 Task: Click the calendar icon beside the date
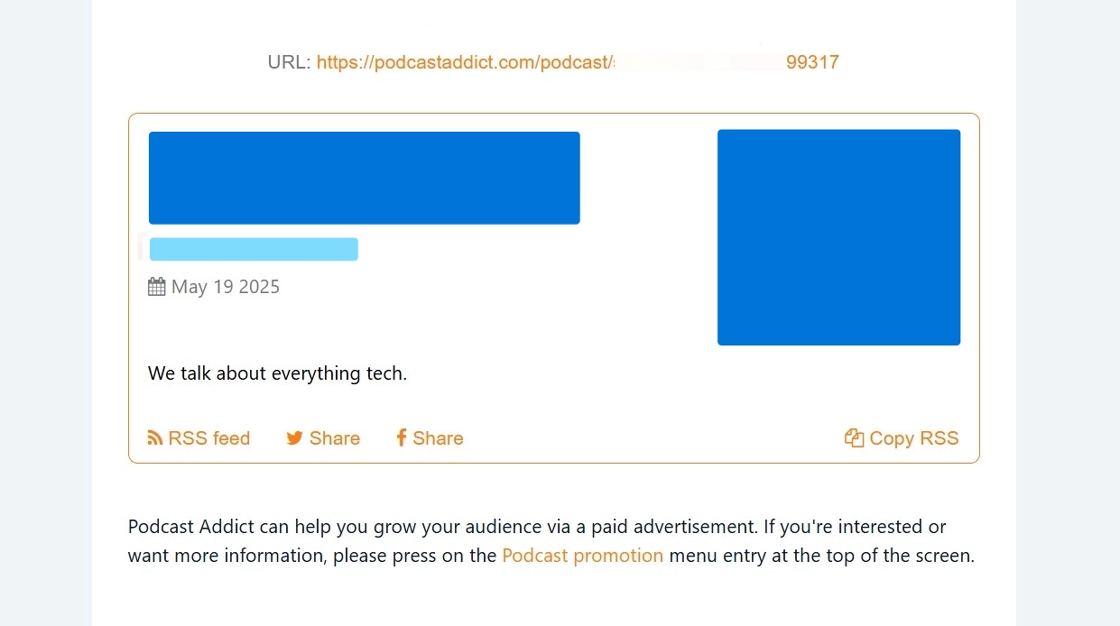[157, 287]
